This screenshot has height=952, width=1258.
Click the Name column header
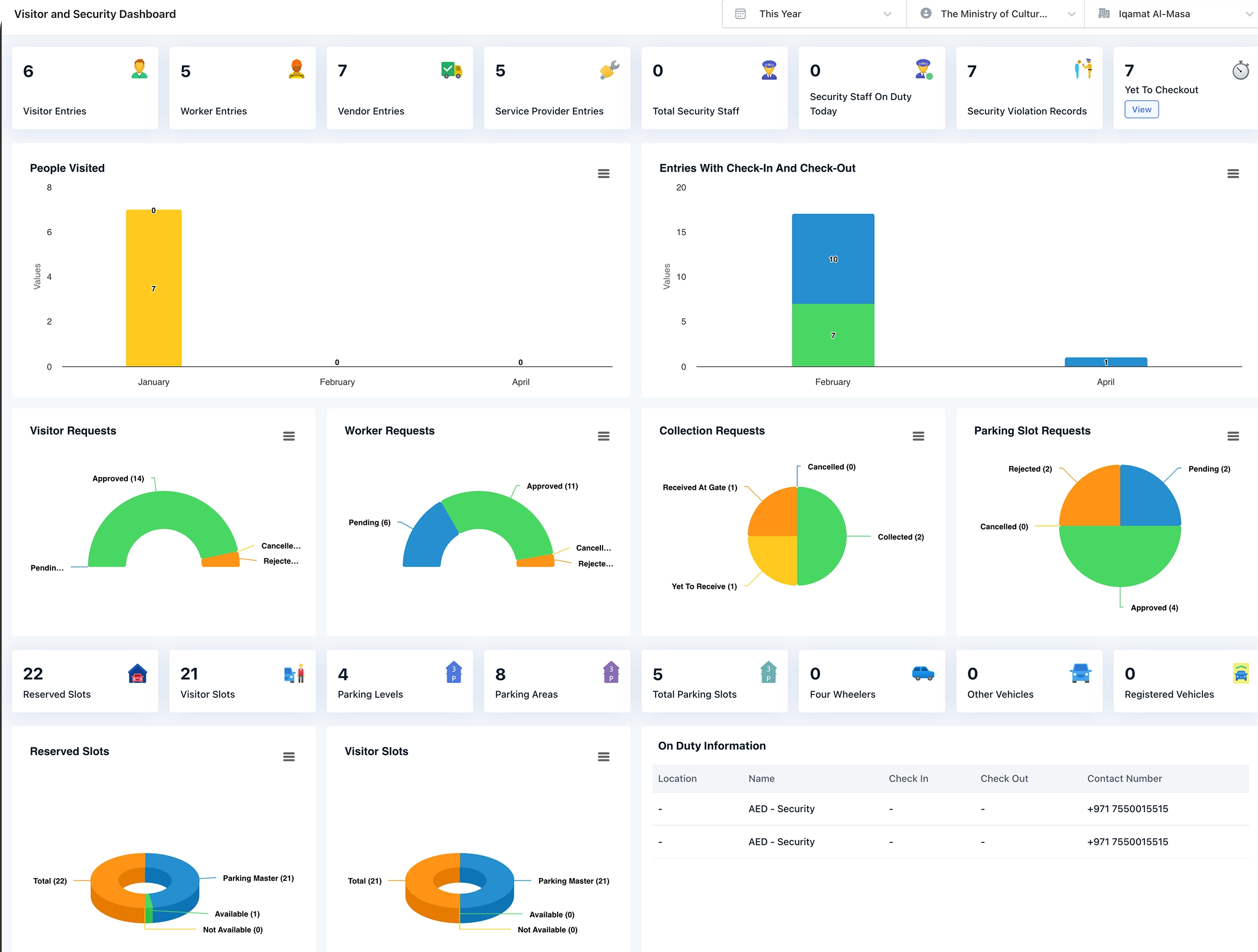(x=762, y=778)
